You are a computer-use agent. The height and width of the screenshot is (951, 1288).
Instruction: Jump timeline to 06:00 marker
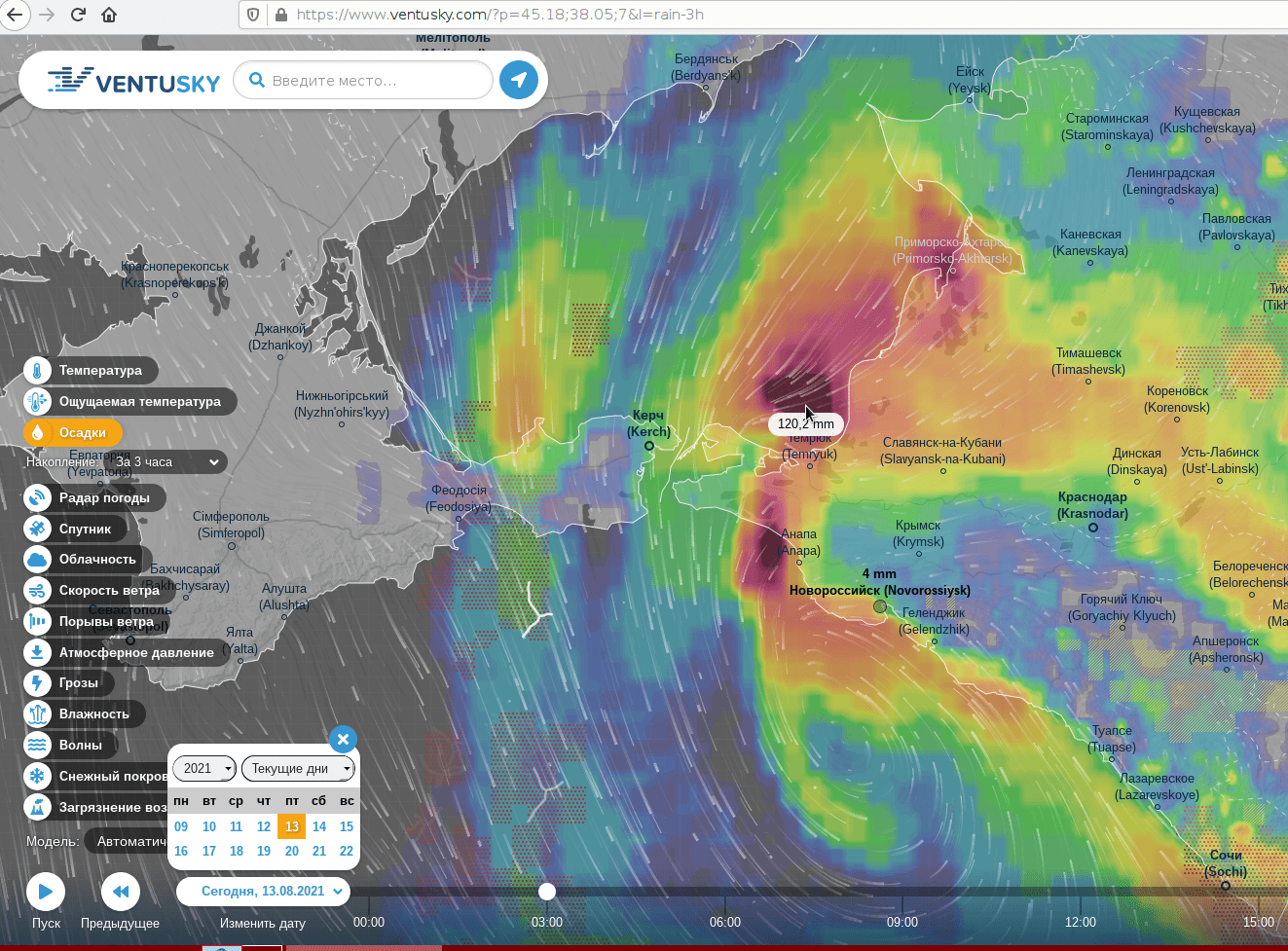725,923
